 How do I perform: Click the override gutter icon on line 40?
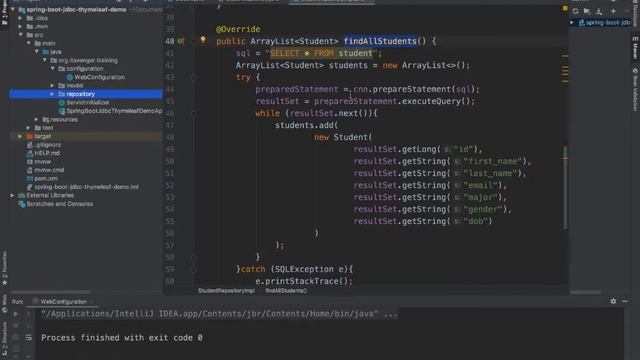(x=180, y=41)
